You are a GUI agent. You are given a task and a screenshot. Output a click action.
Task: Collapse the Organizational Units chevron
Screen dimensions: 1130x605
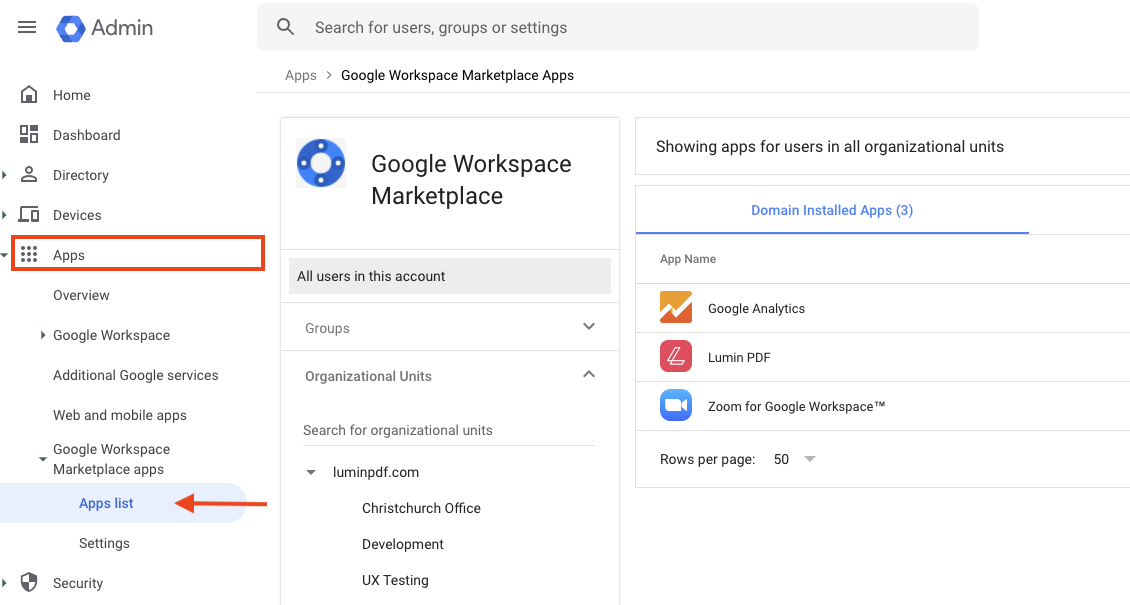[589, 375]
